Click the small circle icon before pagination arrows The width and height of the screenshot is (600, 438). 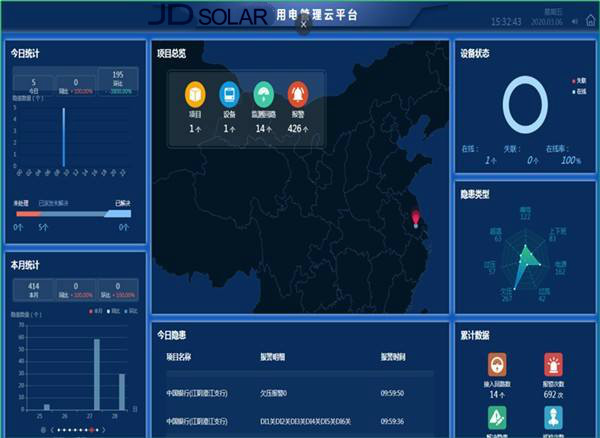pyautogui.click(x=43, y=430)
